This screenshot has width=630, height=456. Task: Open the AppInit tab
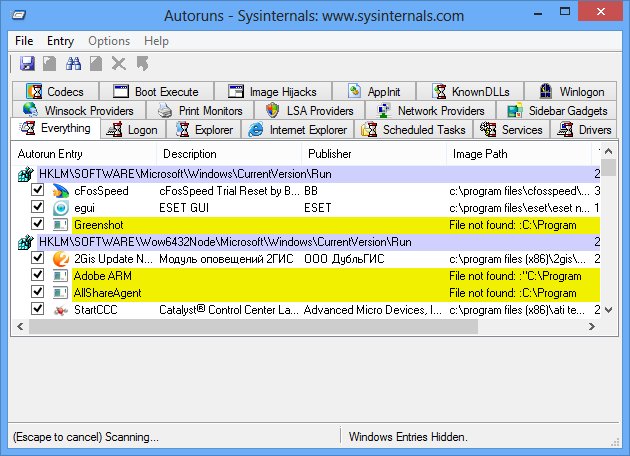(x=374, y=91)
